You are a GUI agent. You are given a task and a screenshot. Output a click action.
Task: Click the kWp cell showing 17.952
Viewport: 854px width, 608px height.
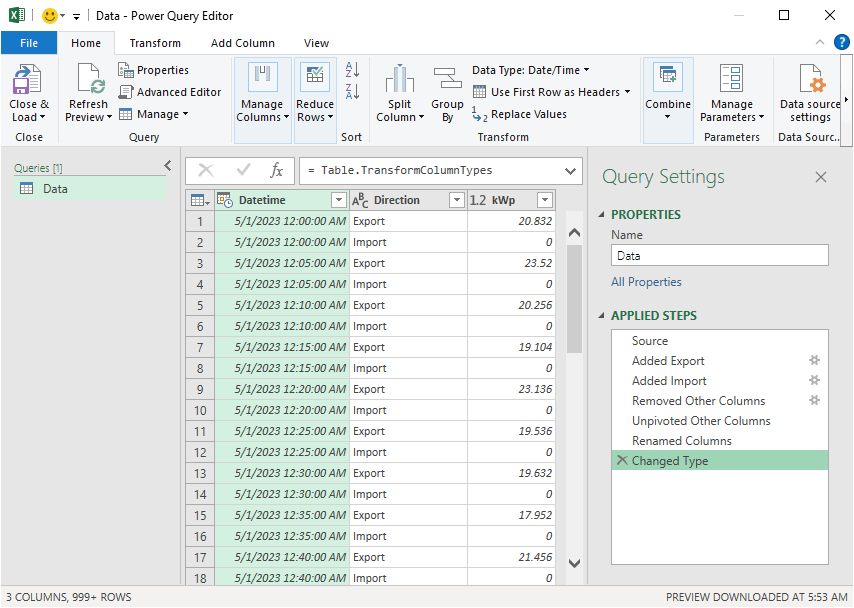pos(511,515)
